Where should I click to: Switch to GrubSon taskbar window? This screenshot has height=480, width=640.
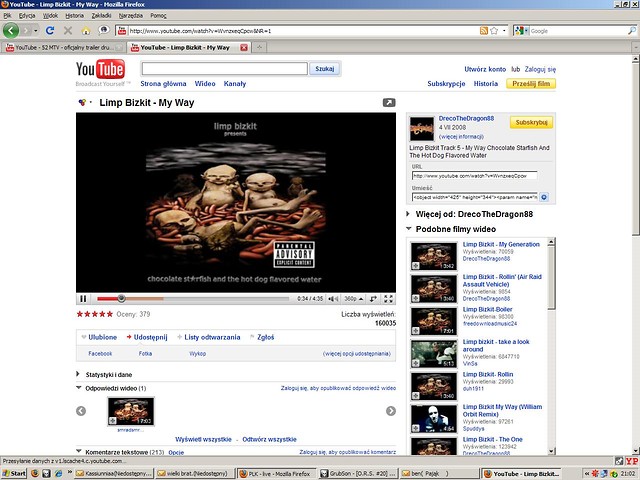pos(358,473)
